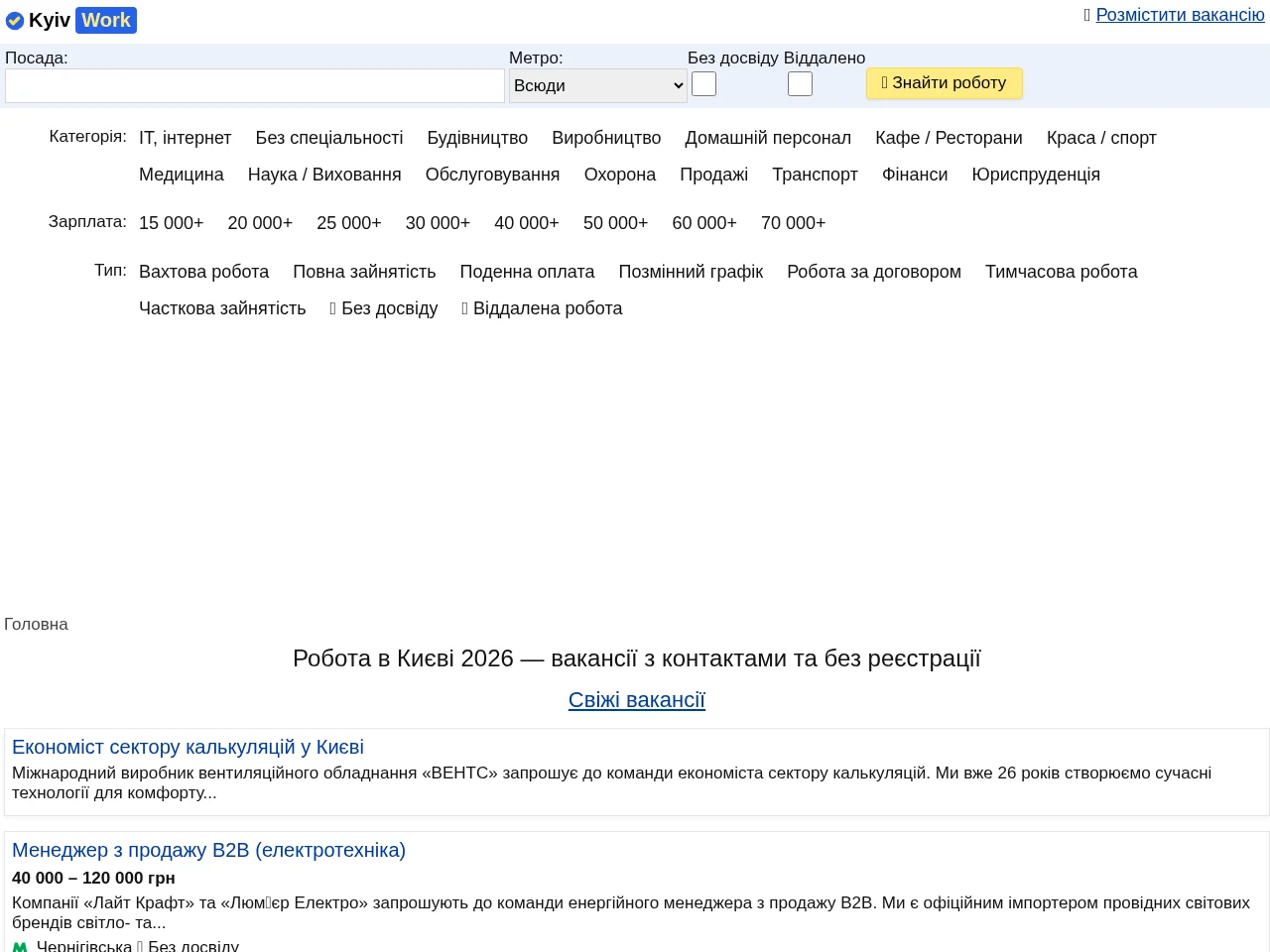Select the Фінанси category
This screenshot has width=1270, height=952.
(915, 175)
